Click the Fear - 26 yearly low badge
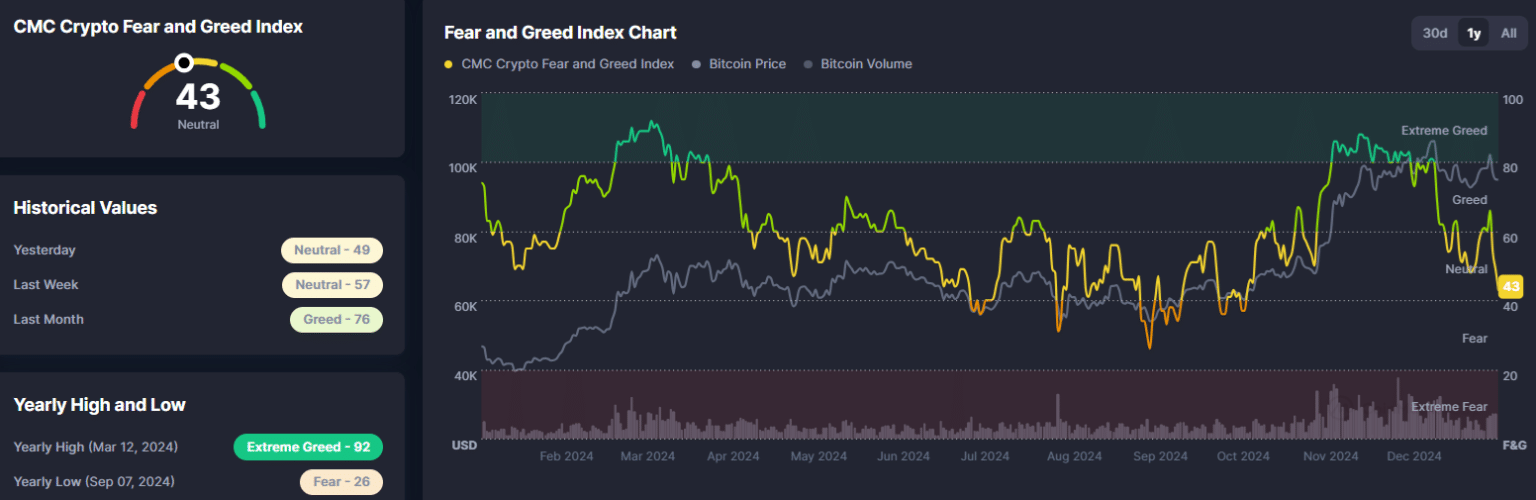 [x=341, y=482]
